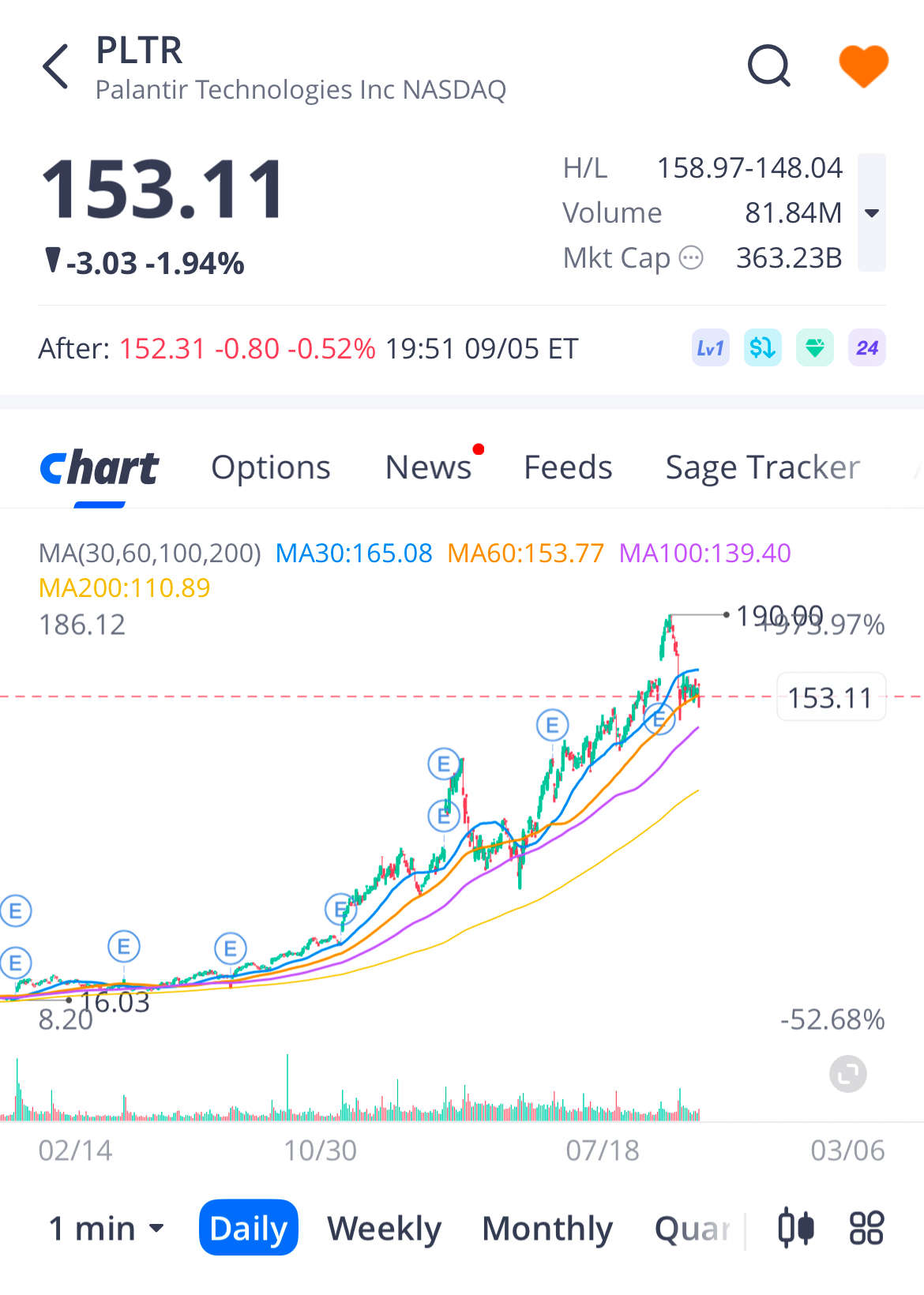Image resolution: width=924 pixels, height=1295 pixels.
Task: Open the search magnifier icon
Action: [769, 66]
